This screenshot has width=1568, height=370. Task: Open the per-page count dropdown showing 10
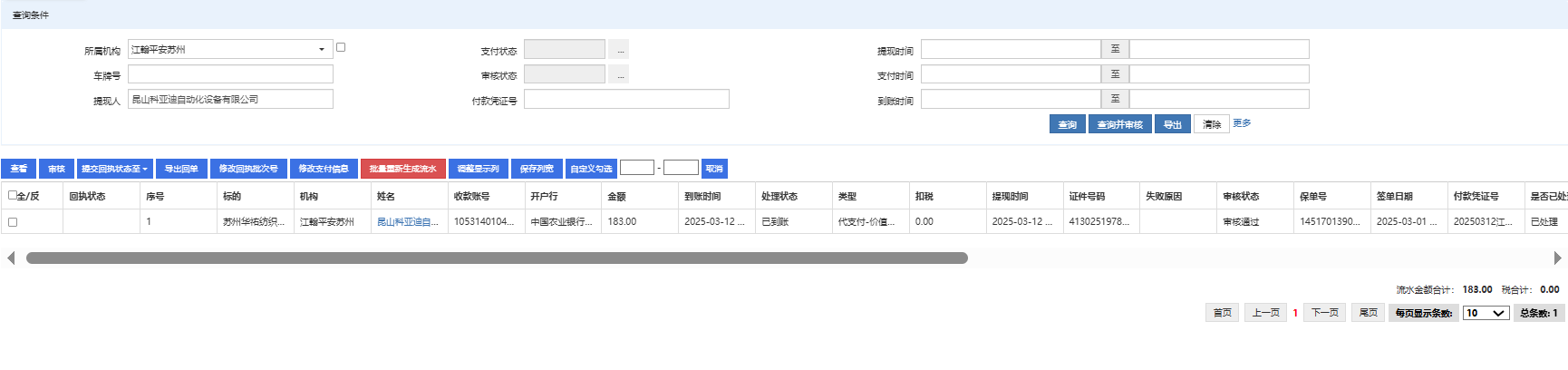[1486, 313]
